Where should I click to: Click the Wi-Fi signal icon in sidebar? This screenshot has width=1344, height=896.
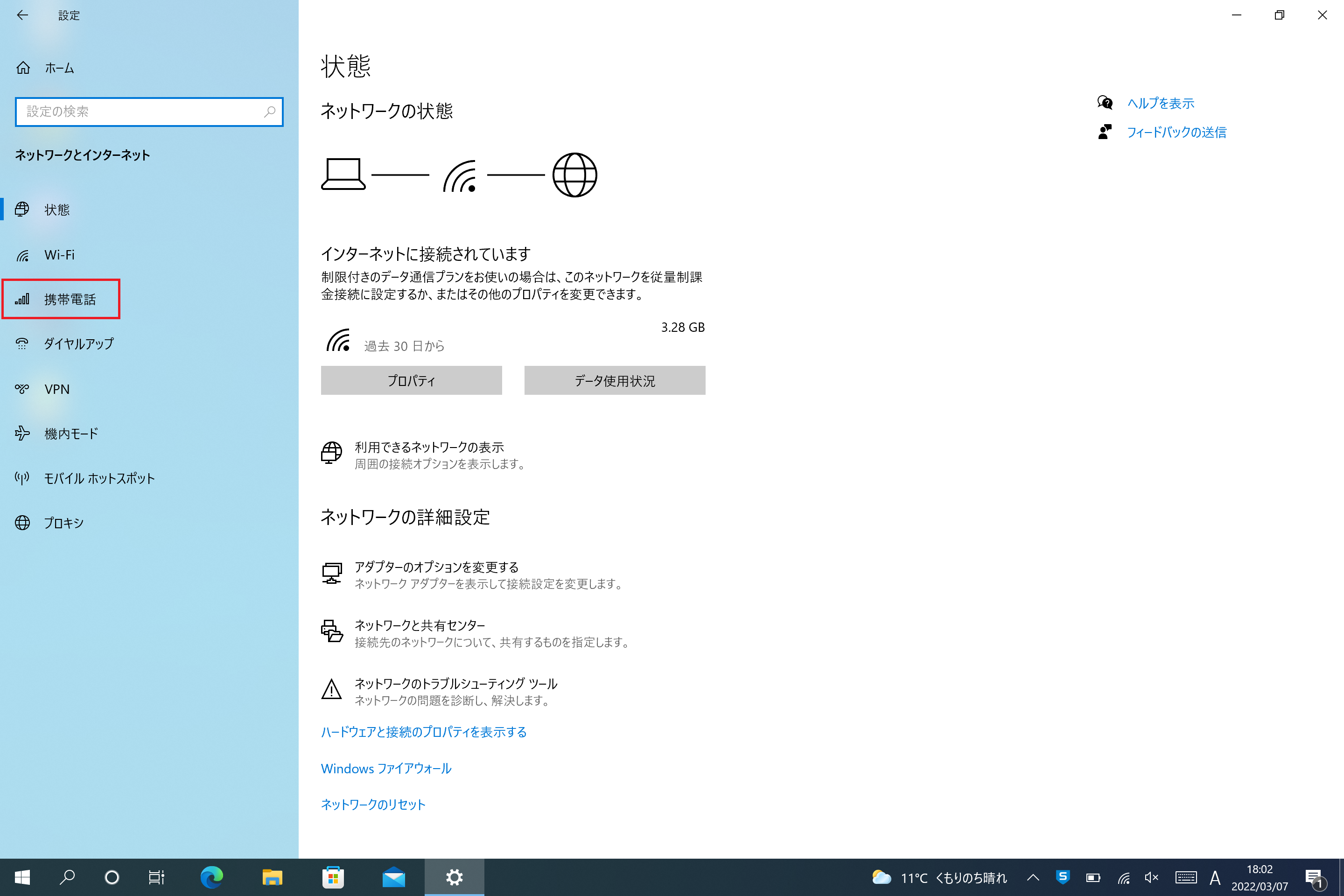click(22, 255)
